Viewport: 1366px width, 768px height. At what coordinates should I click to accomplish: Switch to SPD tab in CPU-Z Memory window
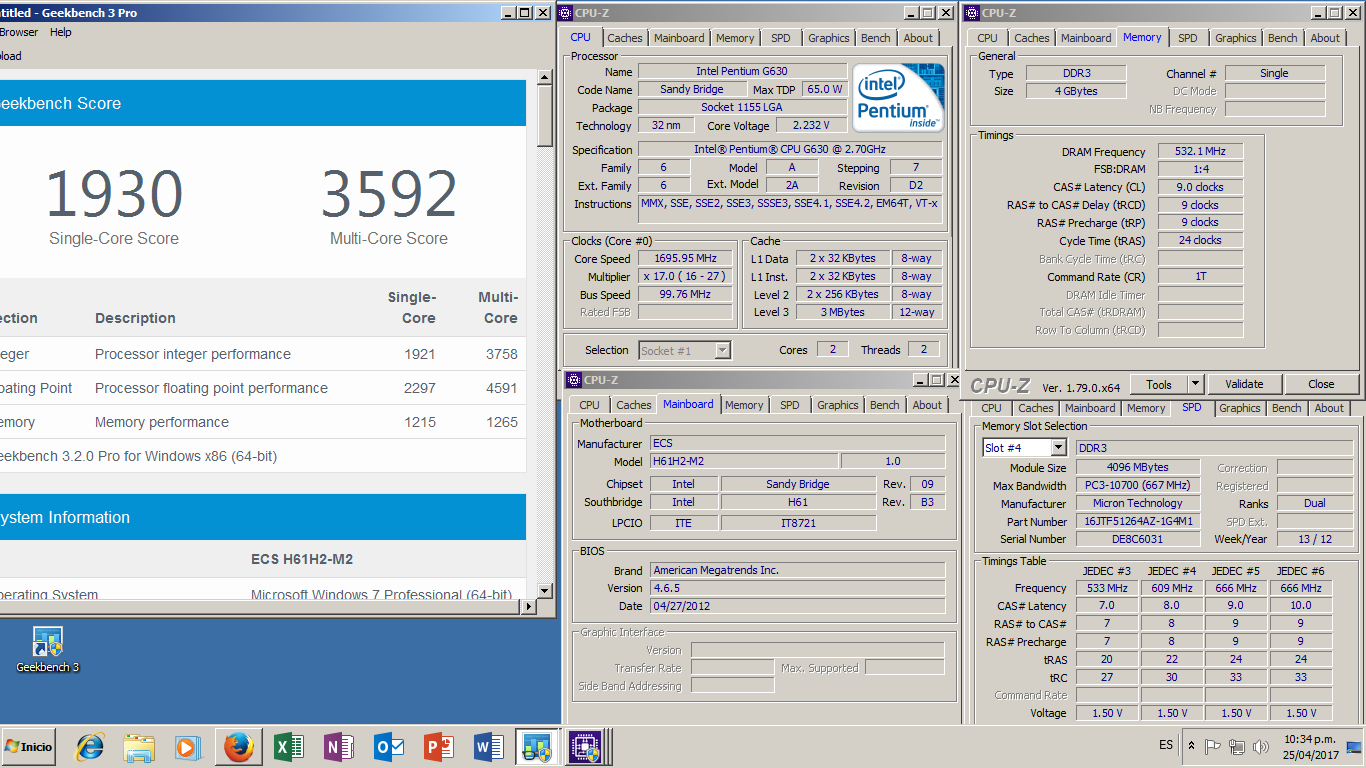(1187, 38)
